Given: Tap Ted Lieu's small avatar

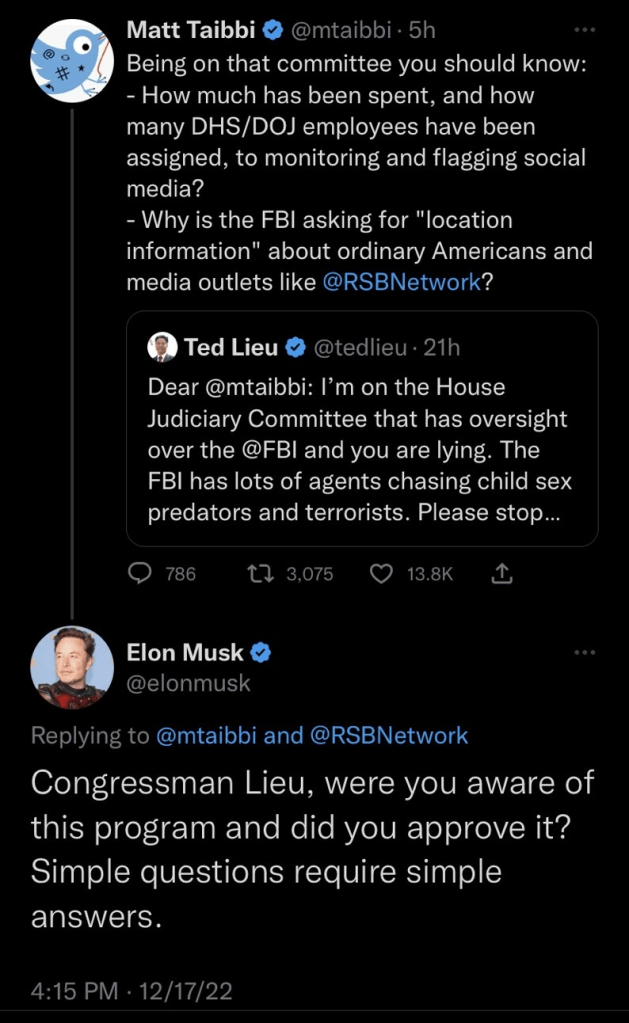Looking at the screenshot, I should coord(162,348).
